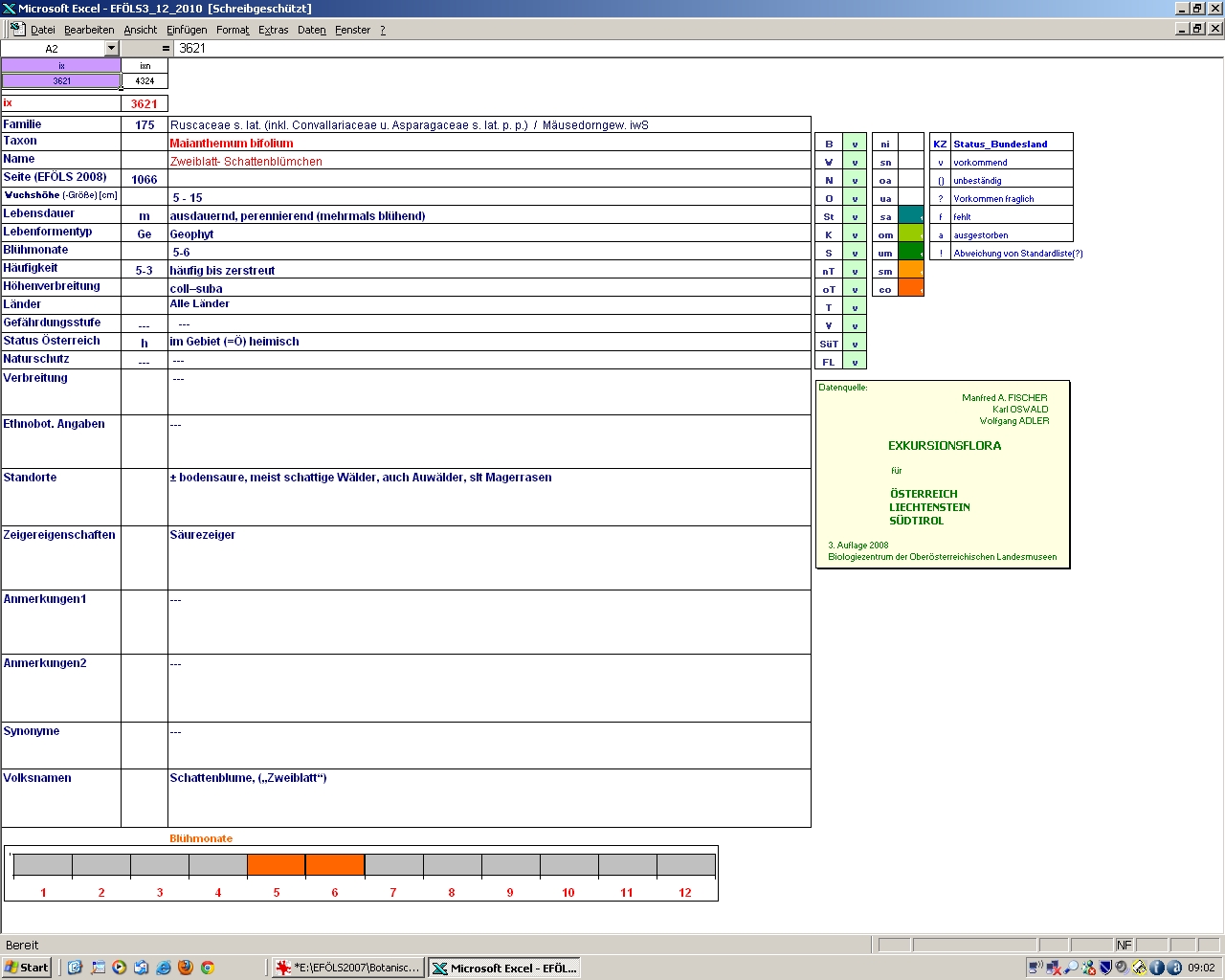Select the Seite value 1066
The height and width of the screenshot is (980, 1225).
coord(145,179)
